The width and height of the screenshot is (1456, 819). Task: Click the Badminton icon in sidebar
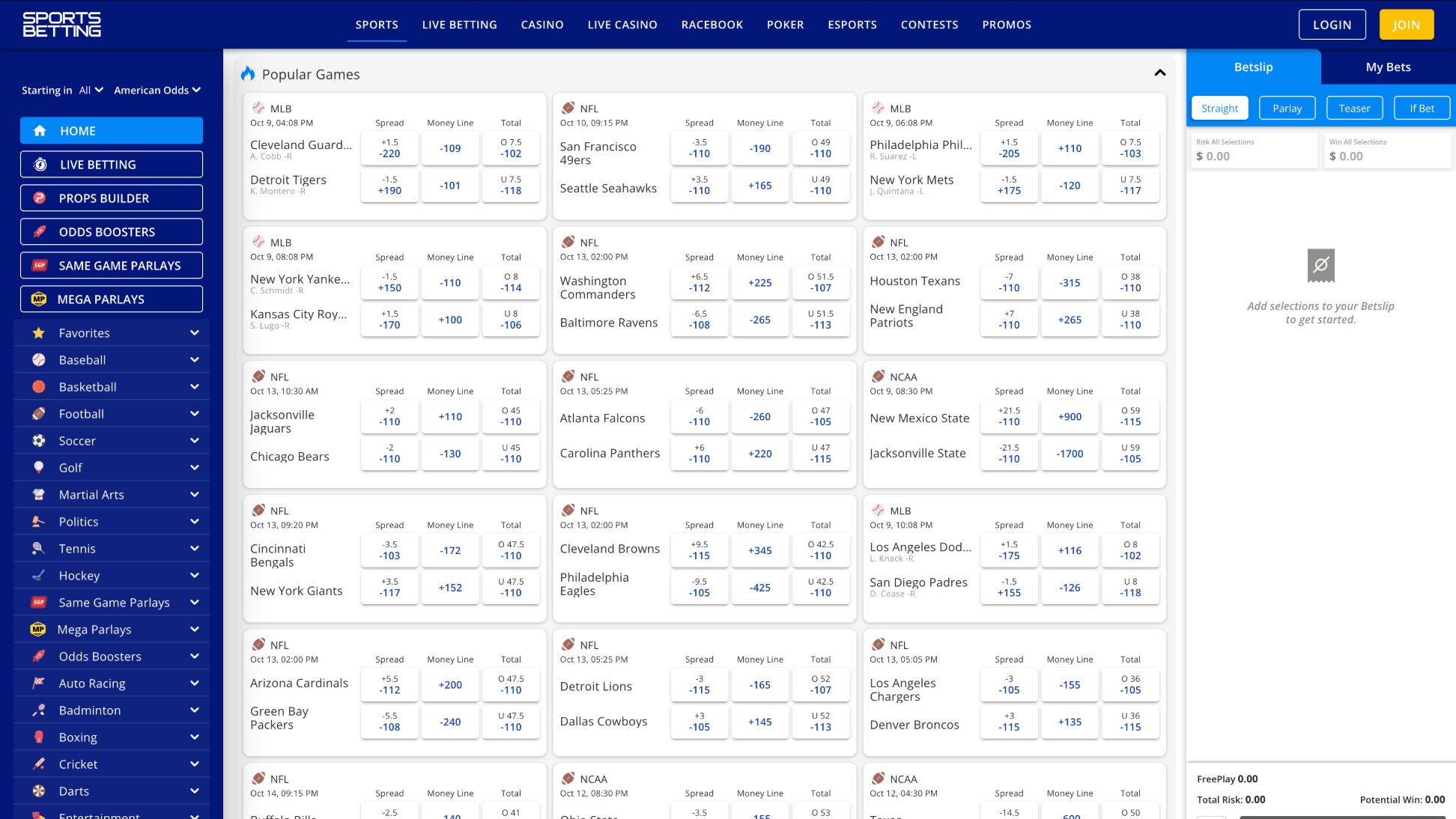click(39, 710)
